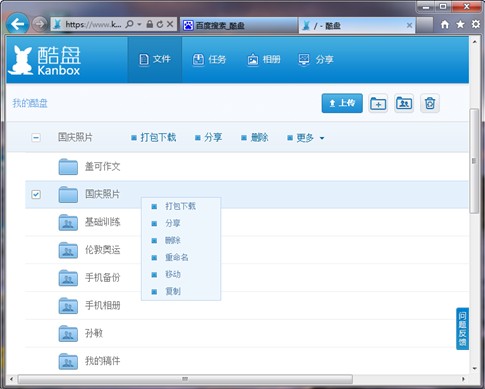The width and height of the screenshot is (485, 389).
Task: Choose 重命名 in the context menu
Action: (181, 257)
